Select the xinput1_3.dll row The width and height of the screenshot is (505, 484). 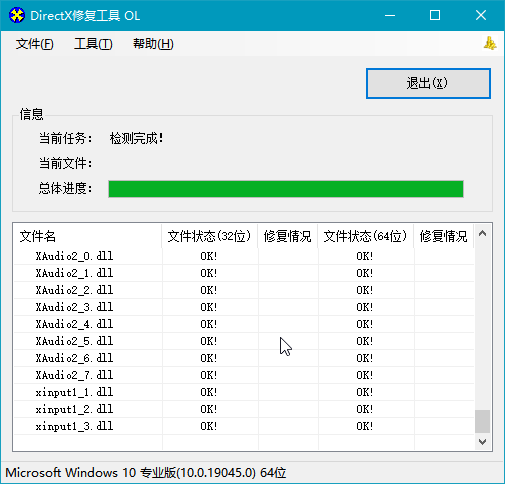pos(244,426)
